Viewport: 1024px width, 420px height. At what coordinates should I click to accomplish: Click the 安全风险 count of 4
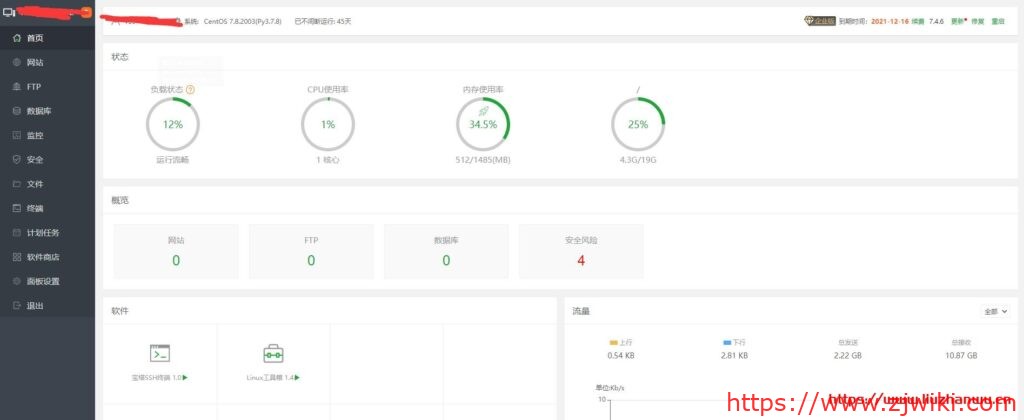click(580, 260)
